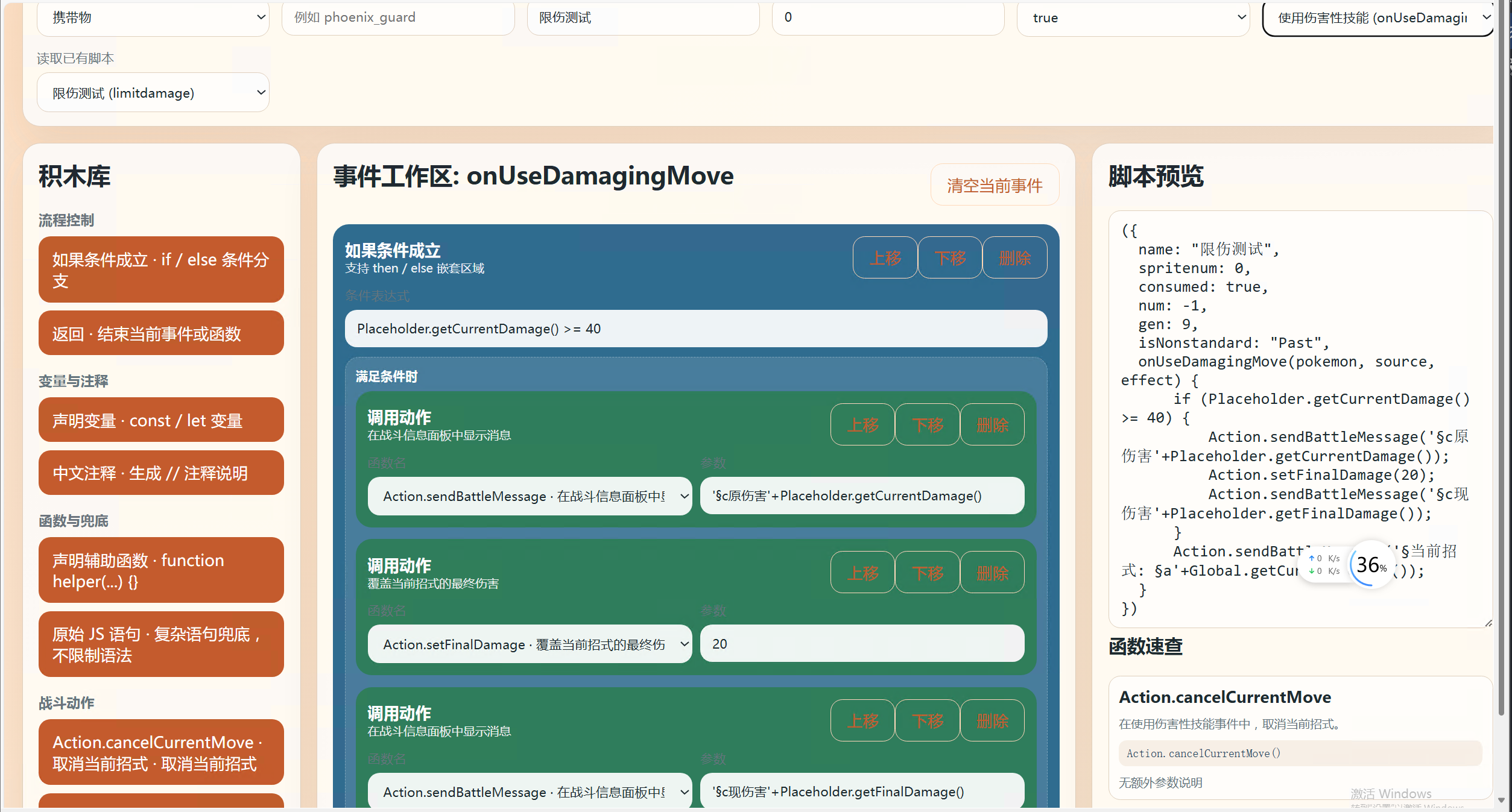This screenshot has height=812, width=1512.
Task: Click the 满足条件时 label
Action: coord(387,377)
